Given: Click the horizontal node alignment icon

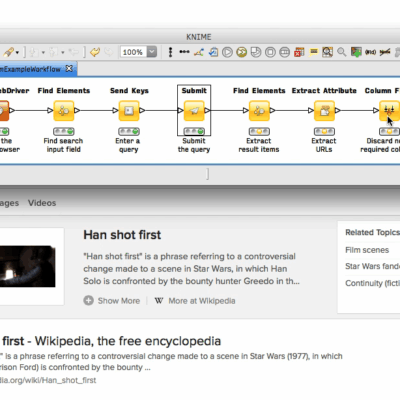Looking at the screenshot, I should pos(184,52).
